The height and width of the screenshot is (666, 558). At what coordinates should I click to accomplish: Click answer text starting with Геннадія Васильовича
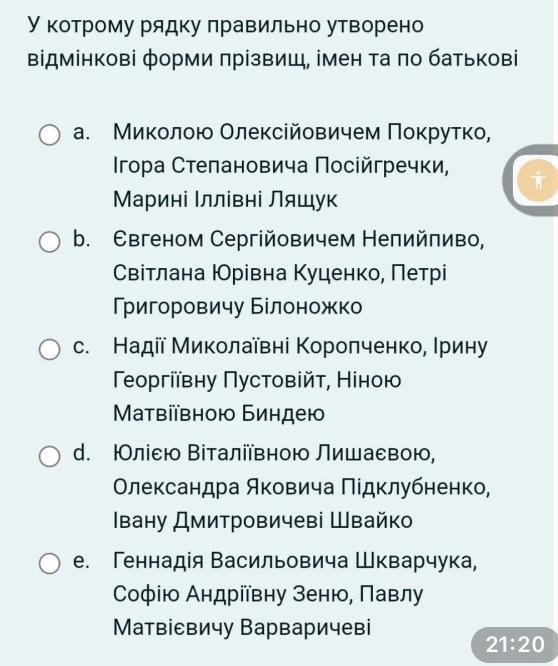point(295,593)
